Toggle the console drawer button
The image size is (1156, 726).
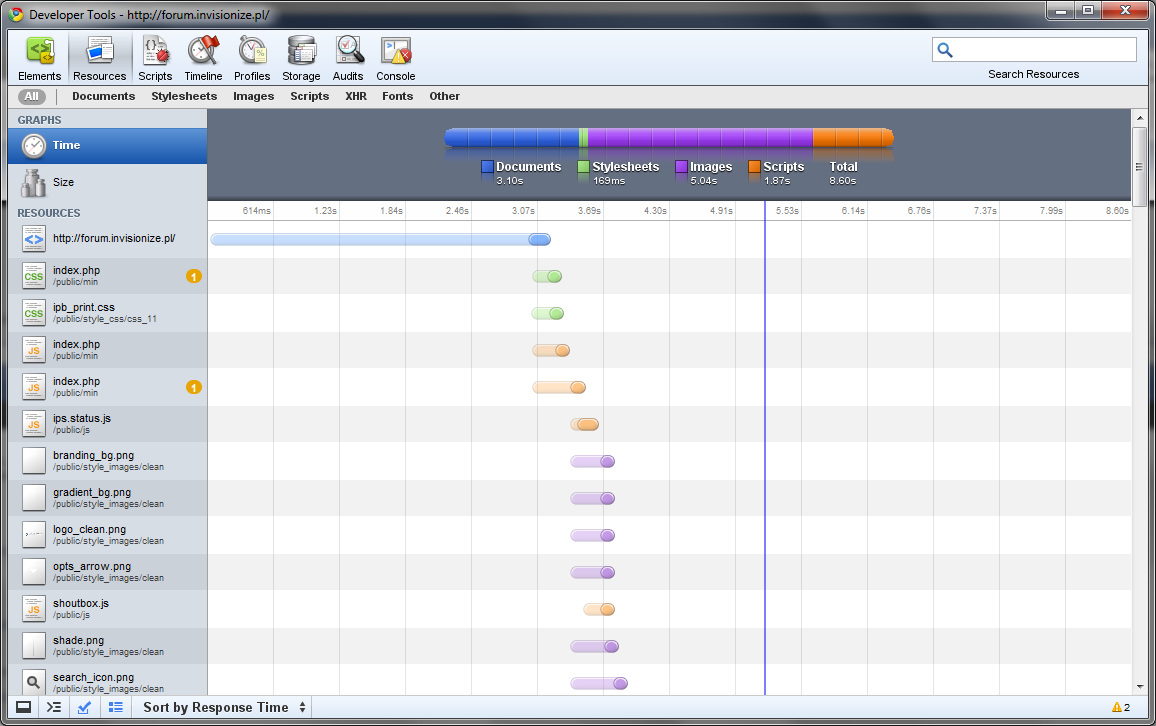tap(24, 708)
